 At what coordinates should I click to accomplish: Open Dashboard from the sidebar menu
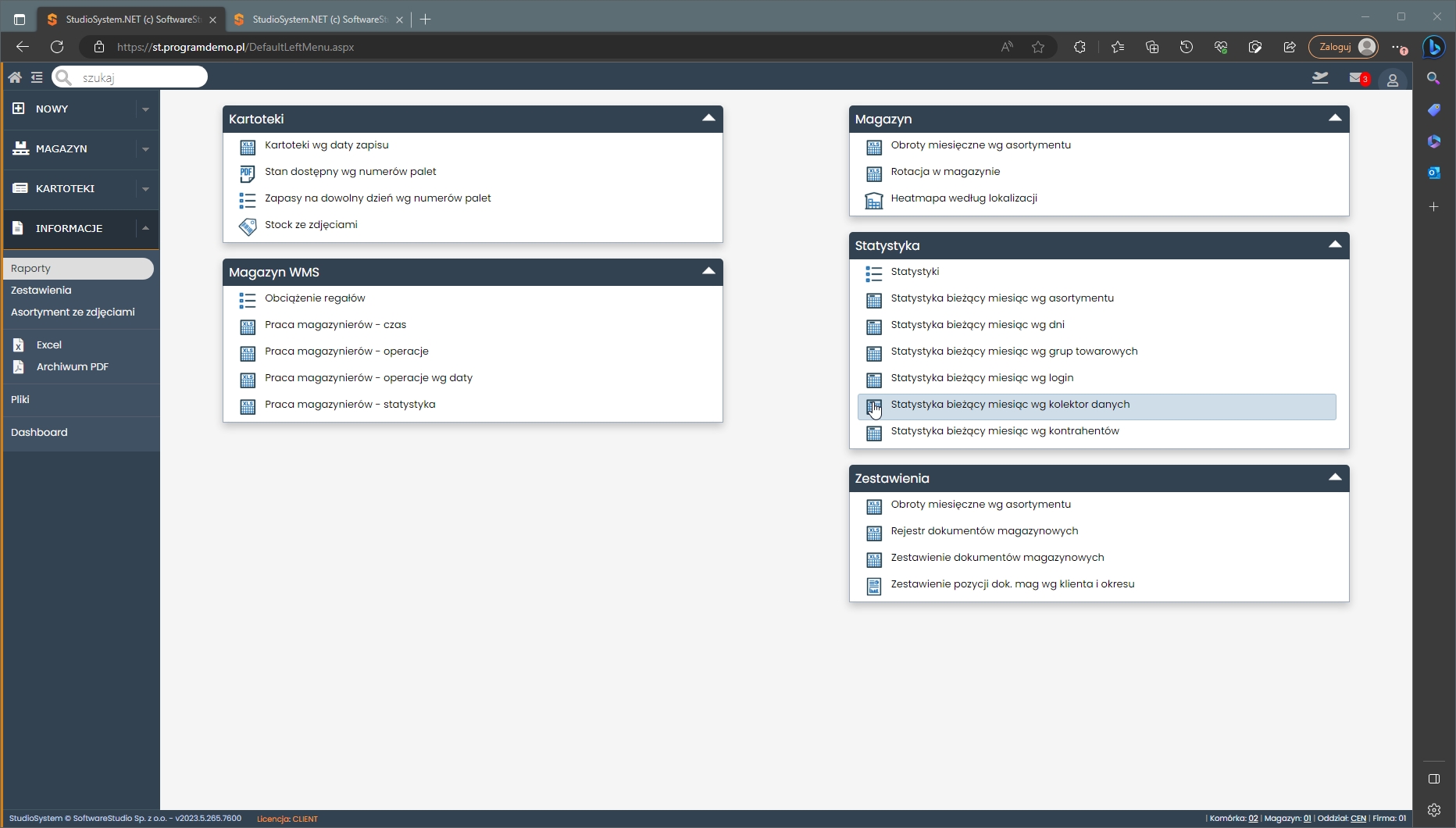pyautogui.click(x=39, y=433)
